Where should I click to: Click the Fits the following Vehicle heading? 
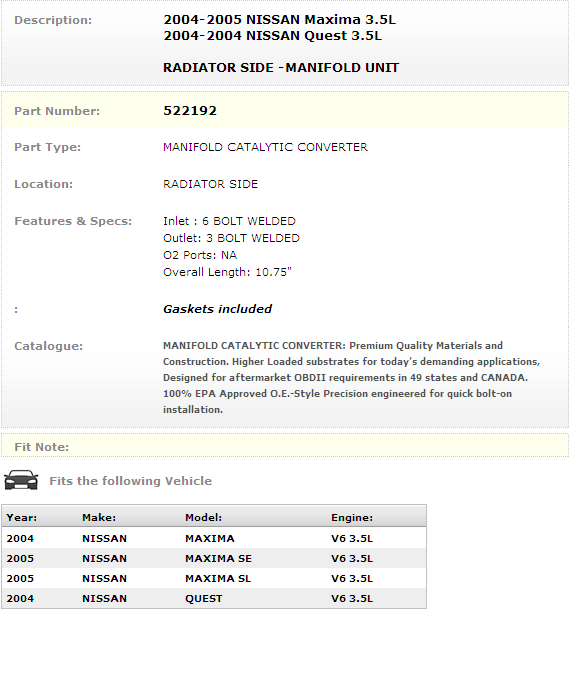(130, 481)
